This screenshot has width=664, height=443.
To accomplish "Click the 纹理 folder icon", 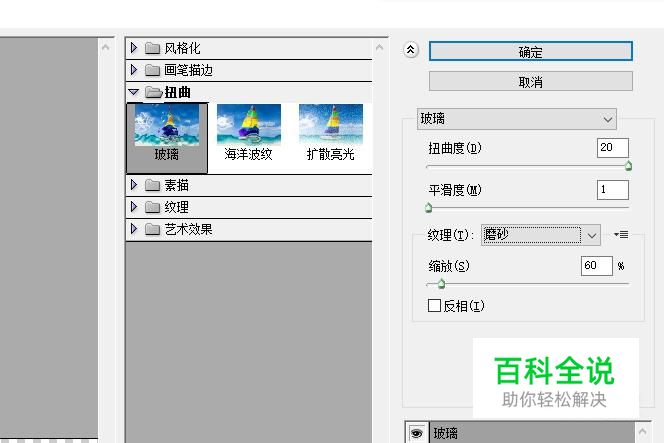I will point(152,207).
